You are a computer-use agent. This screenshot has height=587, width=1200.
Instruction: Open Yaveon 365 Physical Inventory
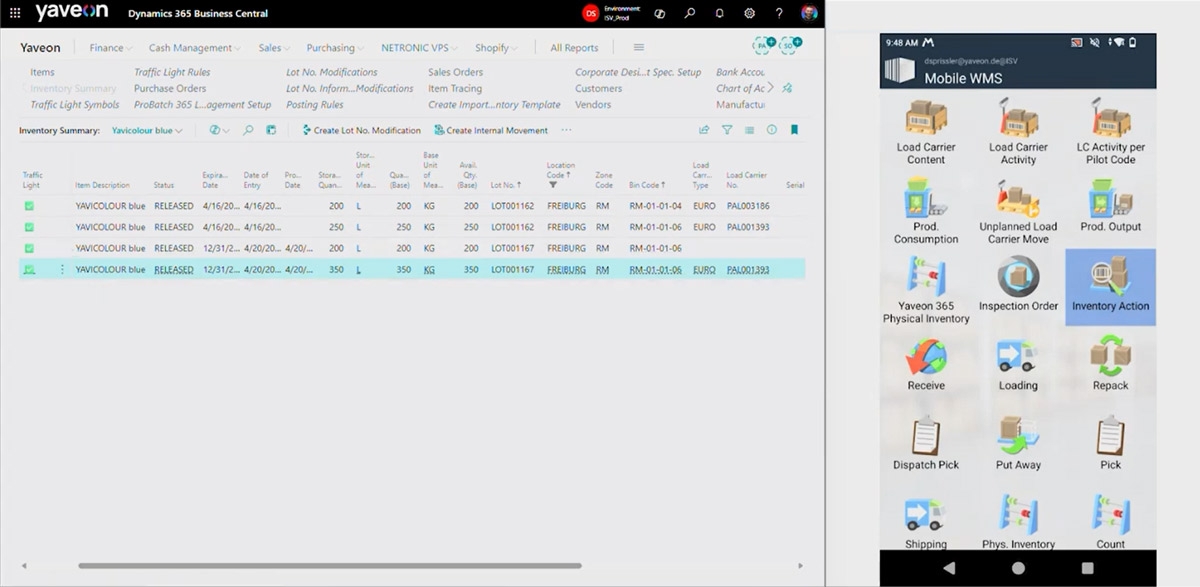click(926, 290)
